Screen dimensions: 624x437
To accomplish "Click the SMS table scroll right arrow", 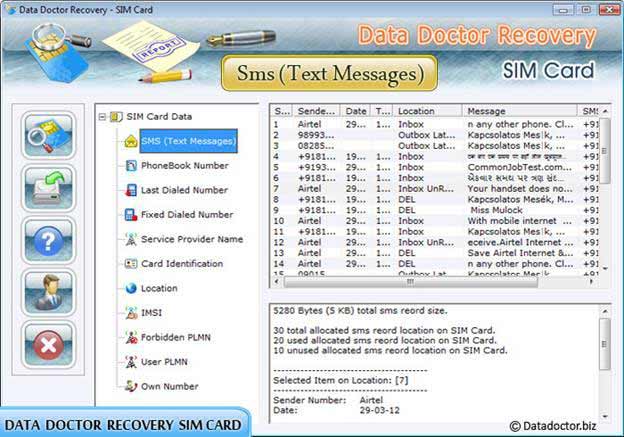I will tap(592, 282).
